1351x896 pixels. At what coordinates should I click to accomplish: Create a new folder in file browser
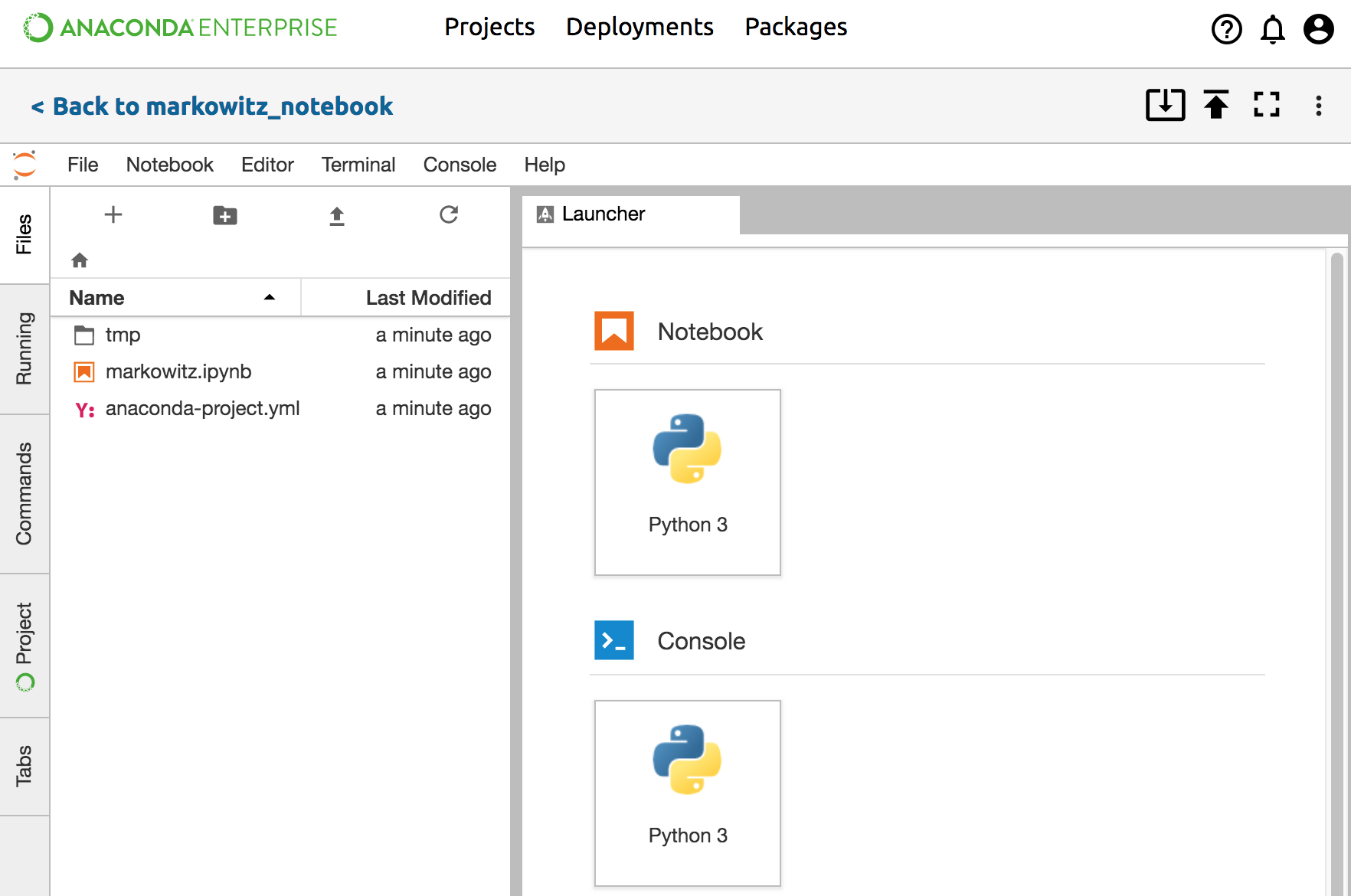click(x=224, y=216)
